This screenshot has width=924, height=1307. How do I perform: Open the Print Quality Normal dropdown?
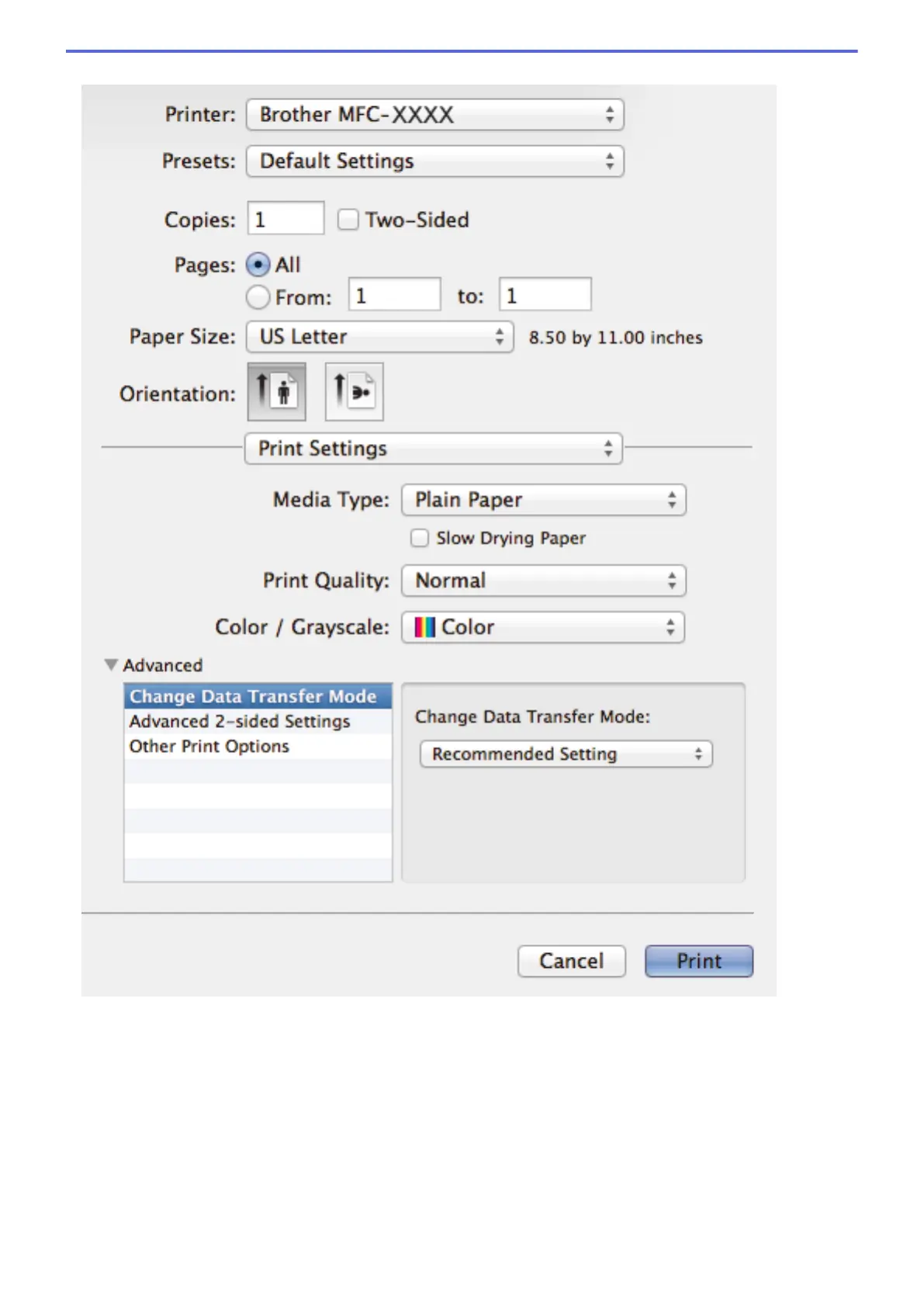pos(544,581)
